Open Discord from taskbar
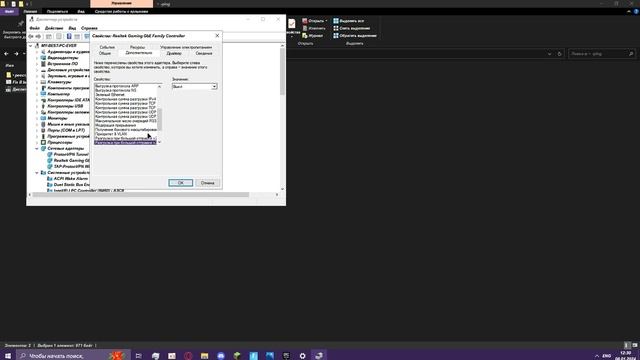This screenshot has width=640, height=360. pos(221,356)
